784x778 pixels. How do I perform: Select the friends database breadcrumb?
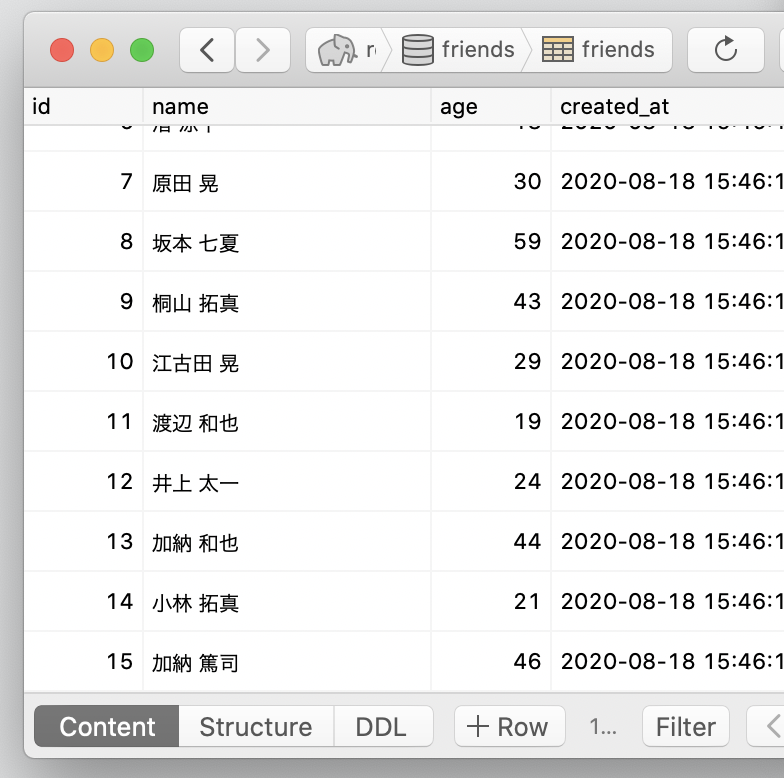pyautogui.click(x=458, y=50)
